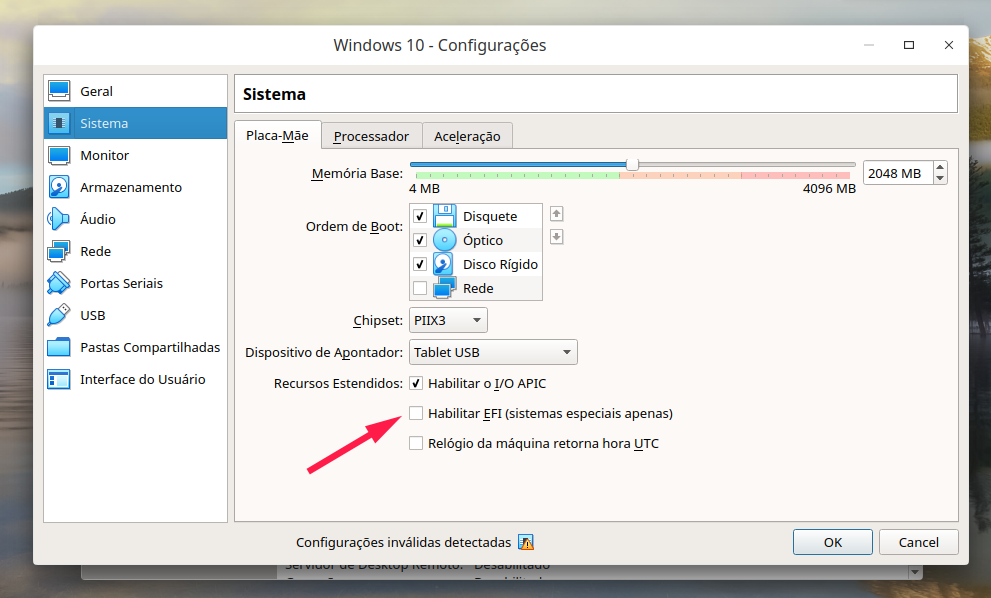Image resolution: width=991 pixels, height=598 pixels.
Task: Enable Rede in boot order
Action: 420,288
